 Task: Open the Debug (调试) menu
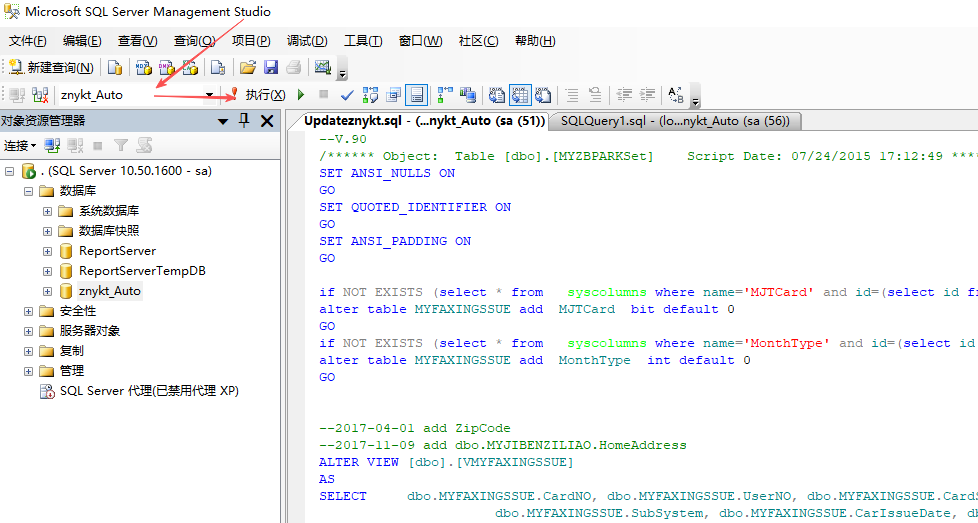[x=307, y=41]
